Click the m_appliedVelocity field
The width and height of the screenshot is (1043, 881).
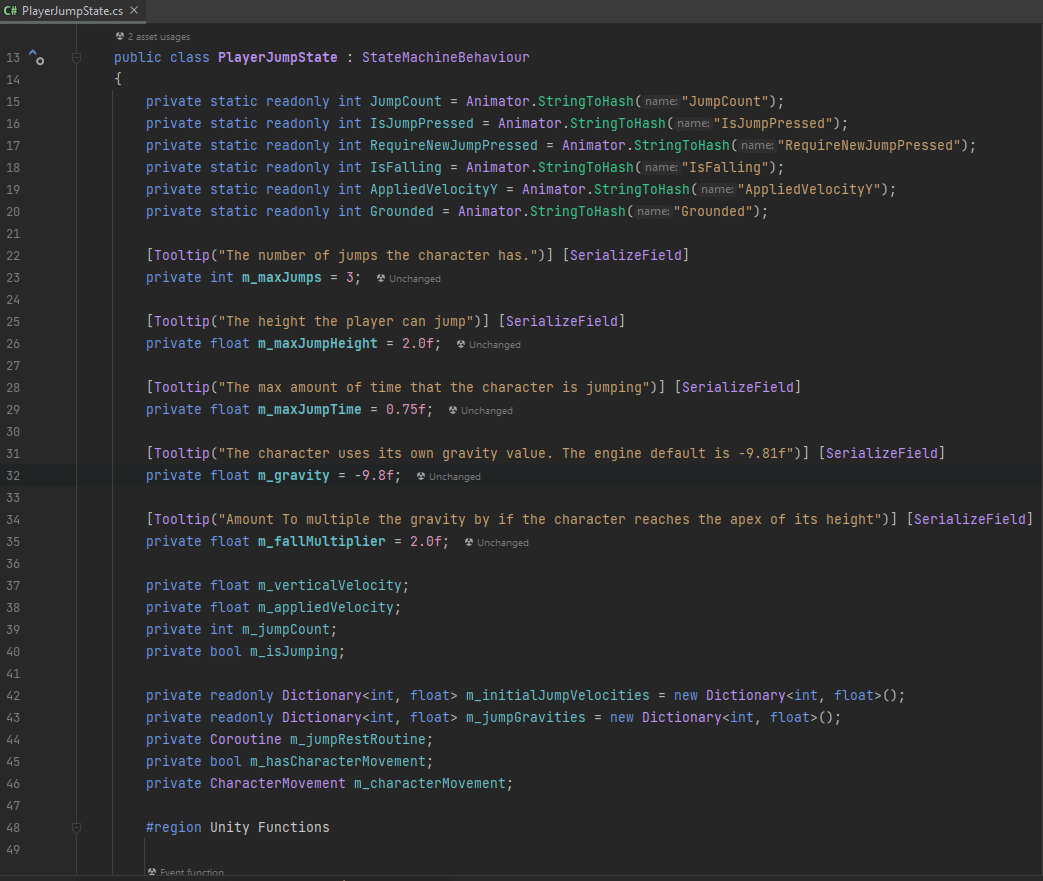click(325, 608)
